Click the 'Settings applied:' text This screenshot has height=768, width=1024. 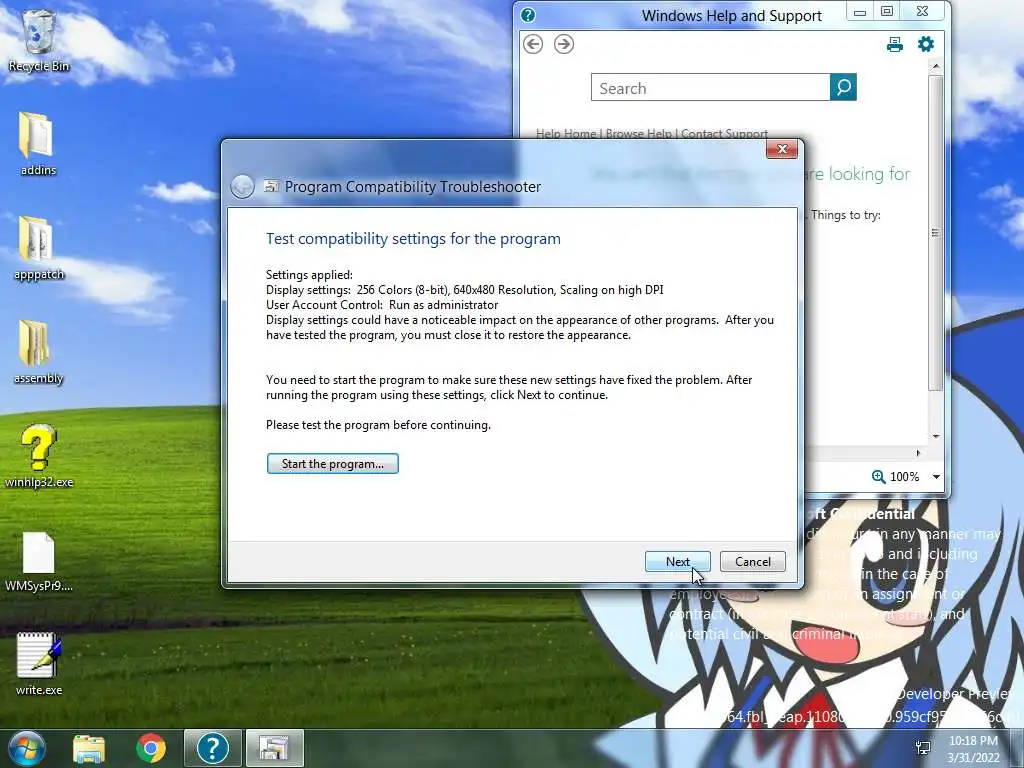click(309, 275)
